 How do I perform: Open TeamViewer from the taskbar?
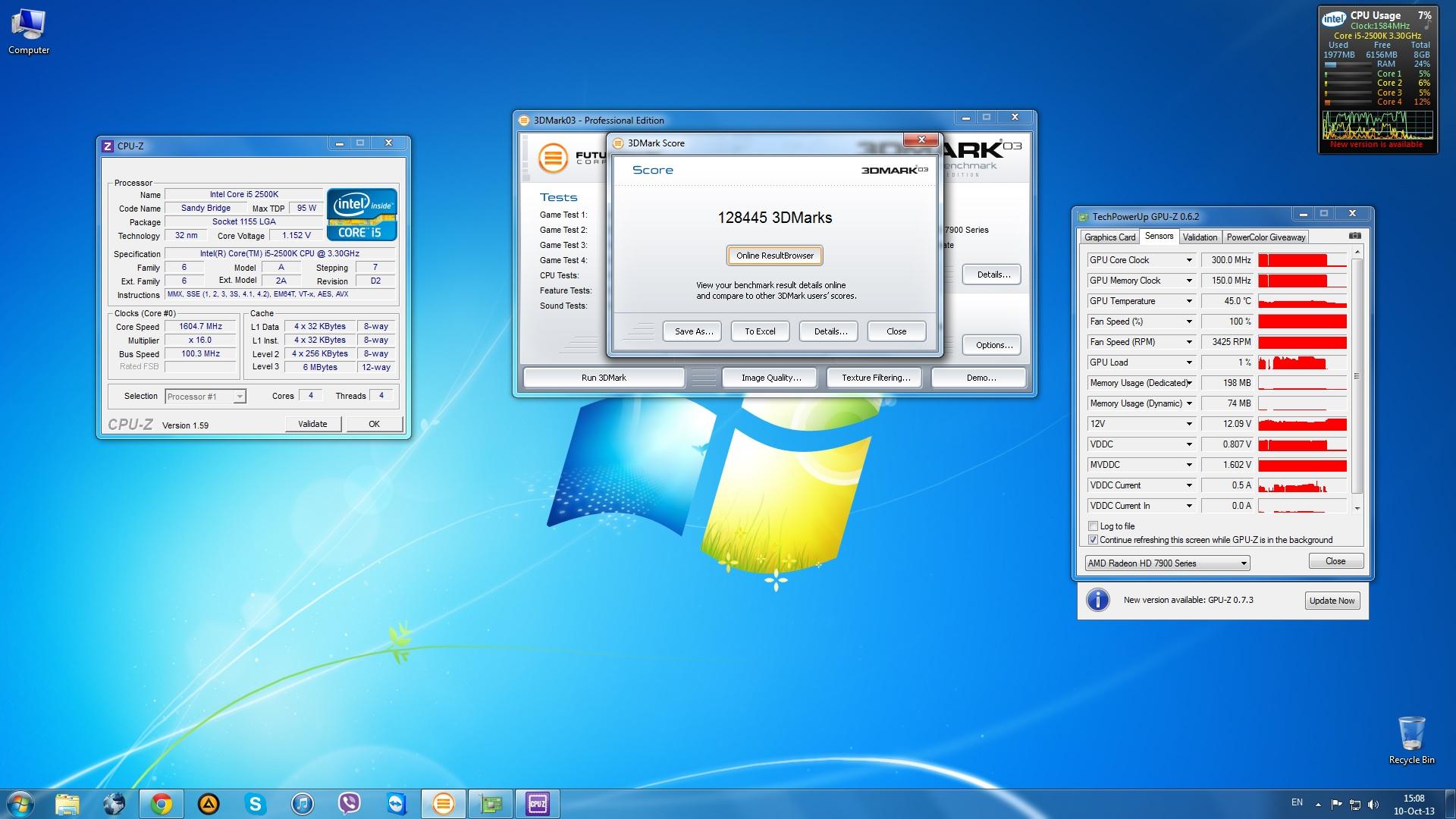click(x=397, y=804)
